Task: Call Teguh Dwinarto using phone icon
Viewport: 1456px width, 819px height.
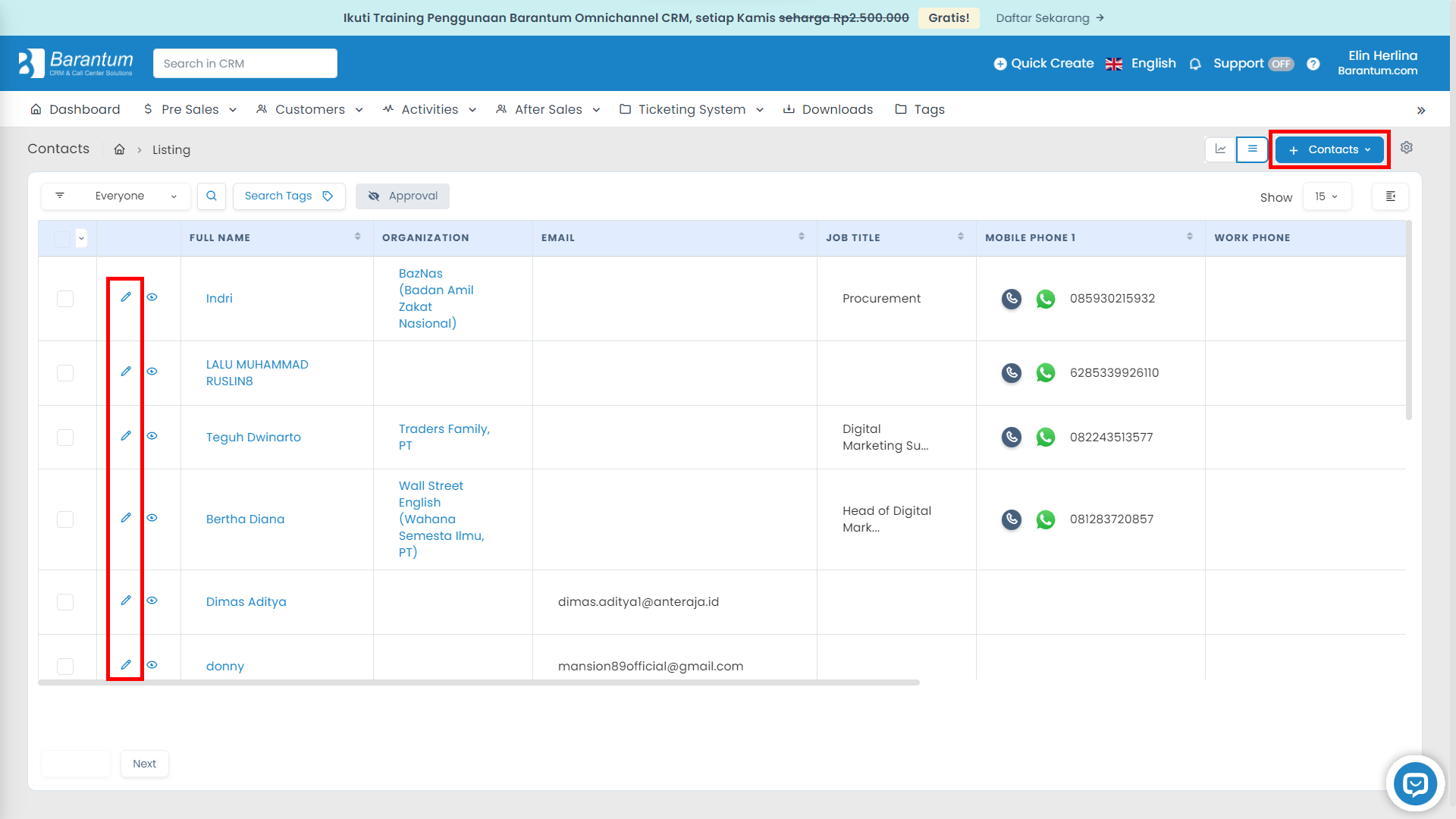Action: click(1012, 438)
